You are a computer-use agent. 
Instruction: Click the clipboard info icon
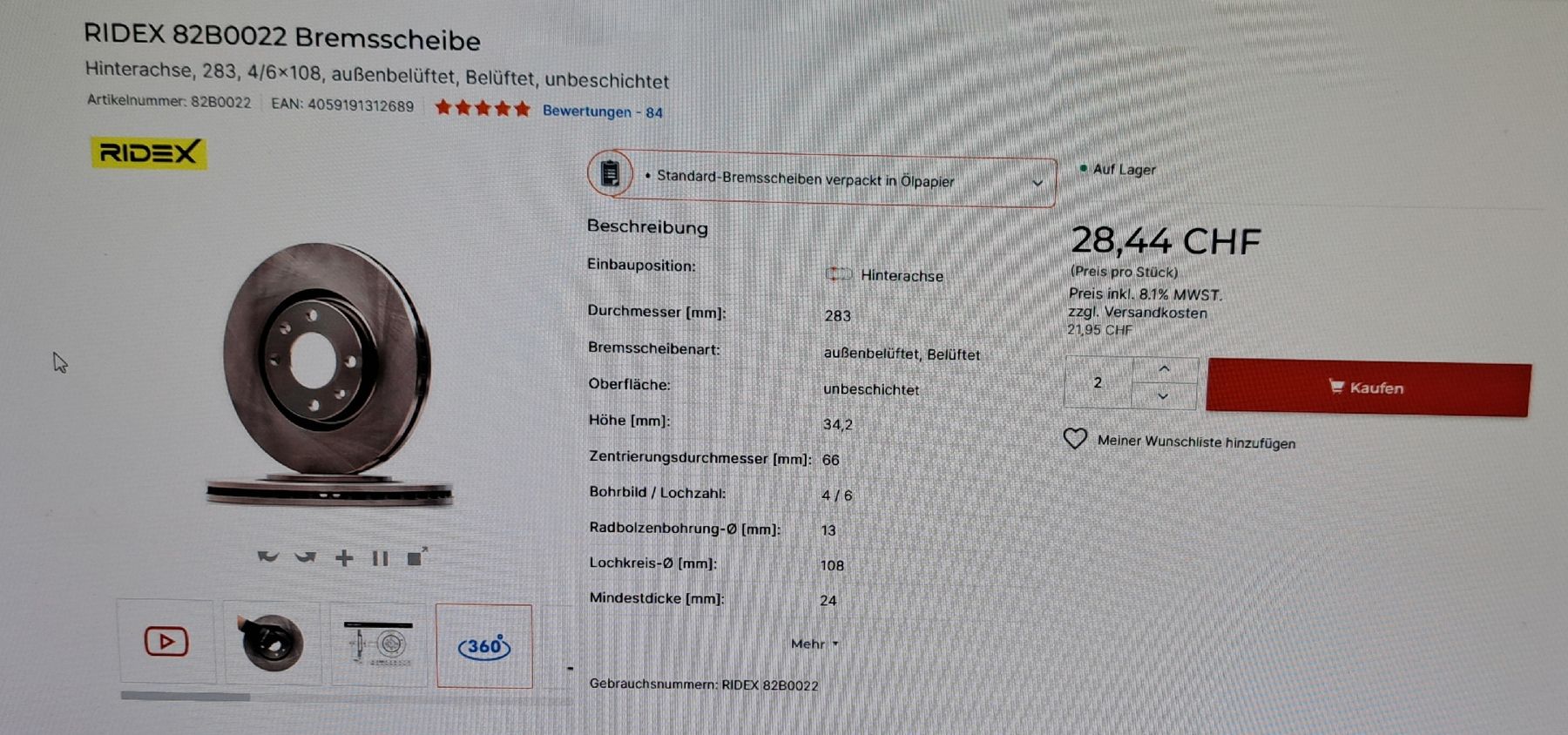pyautogui.click(x=611, y=172)
